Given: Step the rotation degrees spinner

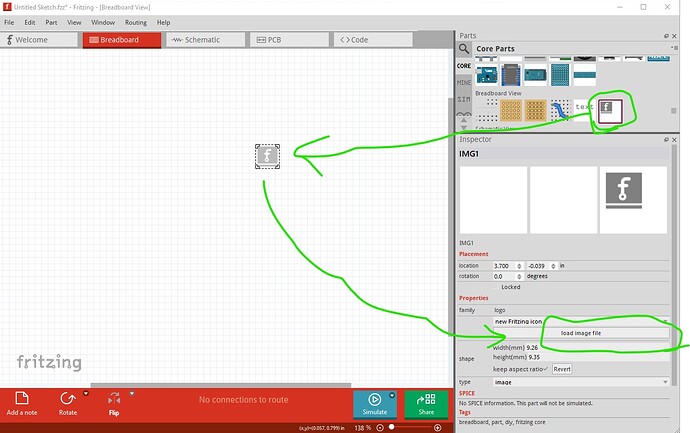Looking at the screenshot, I should coord(519,276).
